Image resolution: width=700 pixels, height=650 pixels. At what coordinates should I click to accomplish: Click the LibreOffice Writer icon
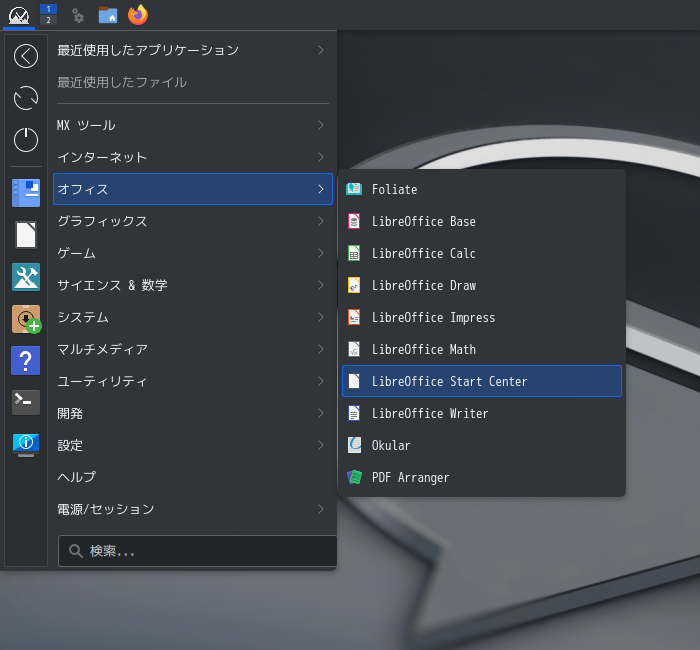click(354, 413)
